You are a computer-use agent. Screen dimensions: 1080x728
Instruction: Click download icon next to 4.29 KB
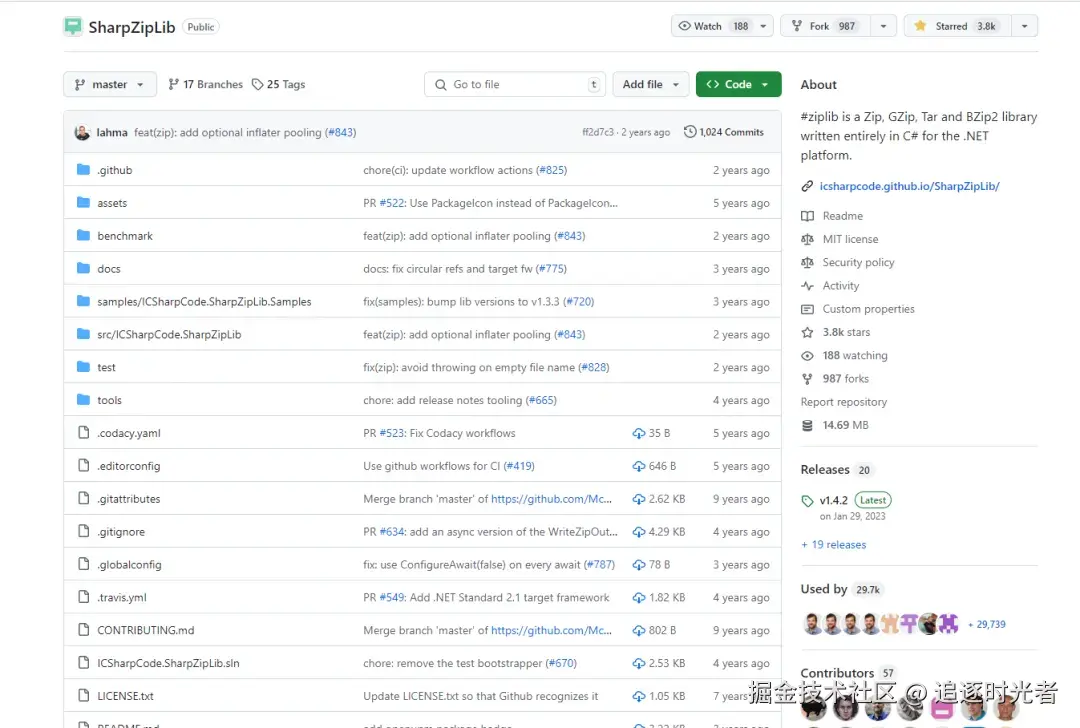point(638,532)
